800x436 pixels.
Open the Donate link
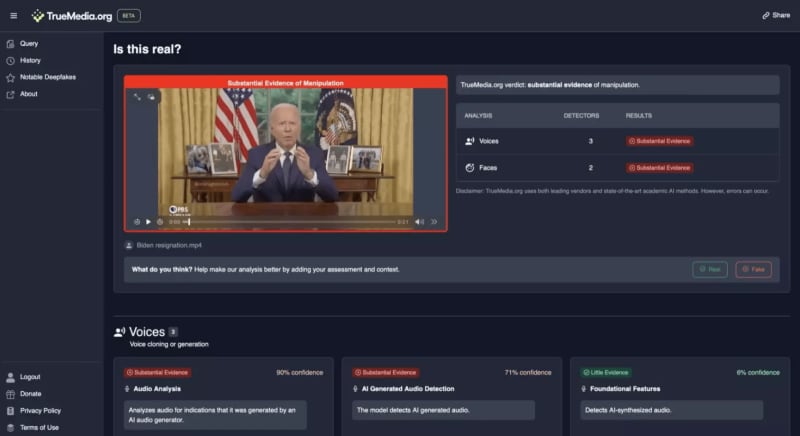(x=30, y=394)
